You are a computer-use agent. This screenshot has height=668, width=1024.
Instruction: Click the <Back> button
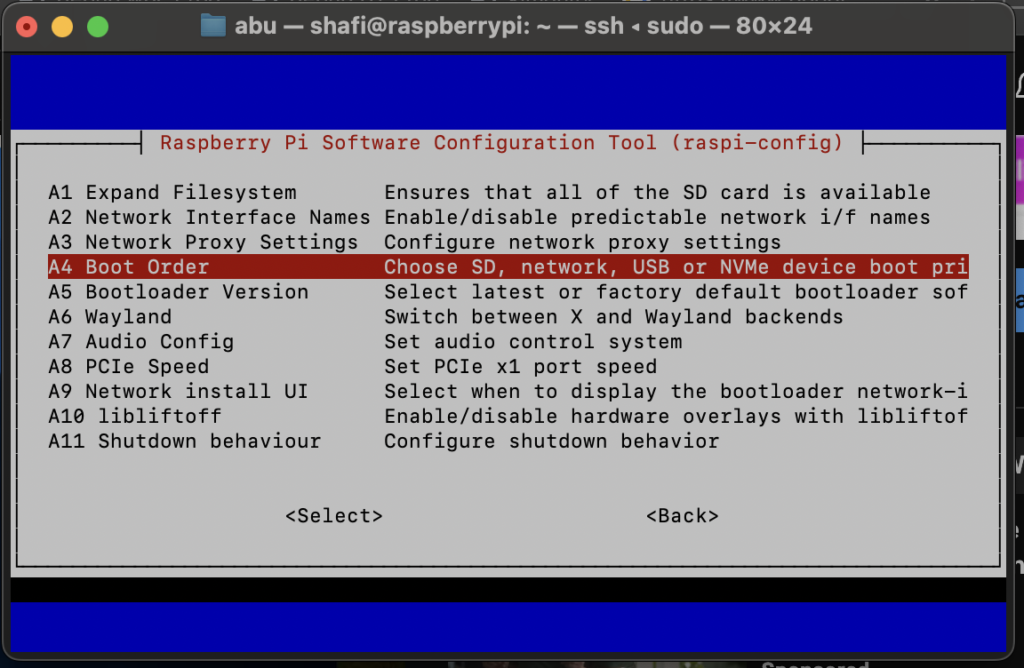pos(682,516)
